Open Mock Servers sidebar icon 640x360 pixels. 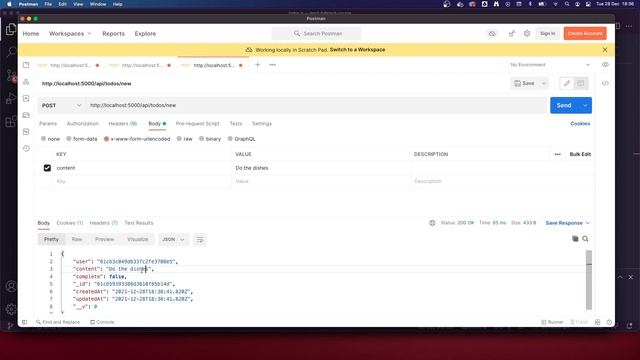[x=26, y=115]
